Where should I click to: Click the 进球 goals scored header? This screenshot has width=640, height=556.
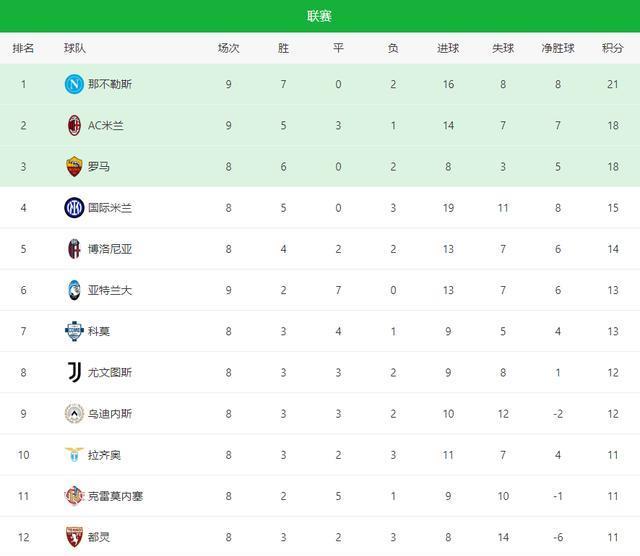click(448, 48)
